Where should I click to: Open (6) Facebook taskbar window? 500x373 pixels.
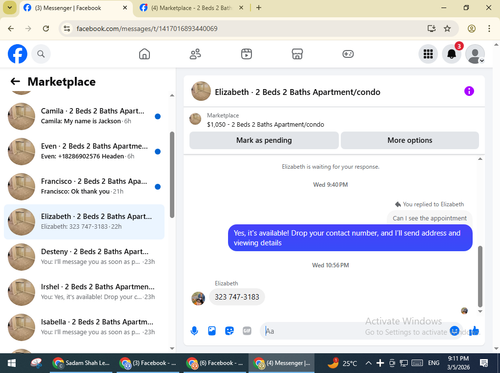click(216, 363)
